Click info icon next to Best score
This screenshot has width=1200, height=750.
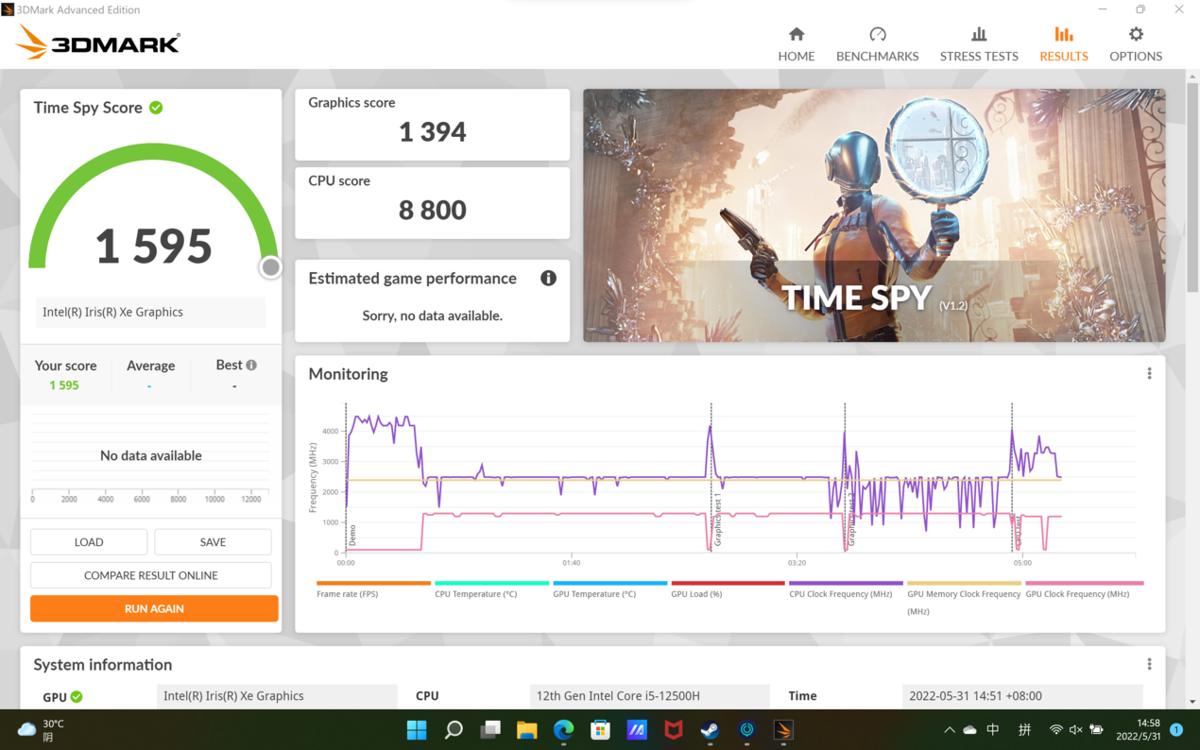point(251,365)
